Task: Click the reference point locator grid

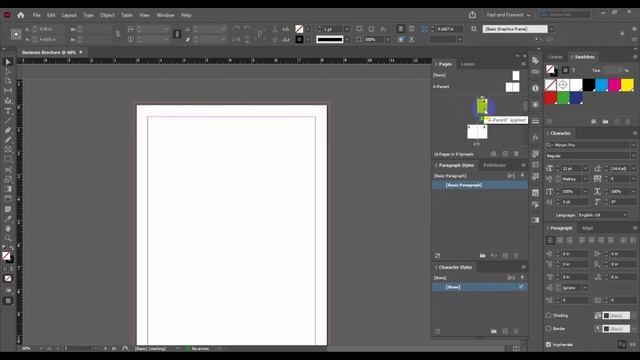Action: (16, 34)
